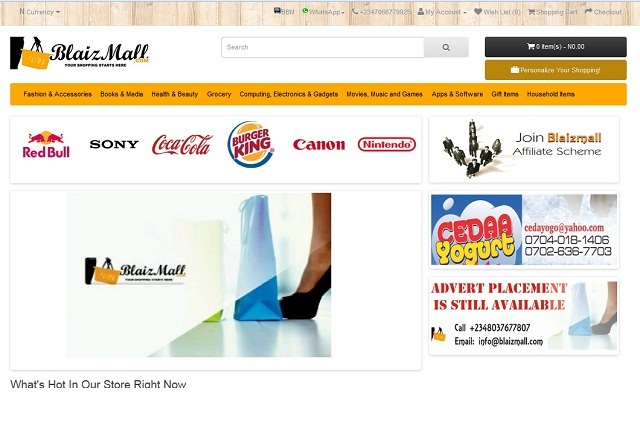The image size is (640, 425).
Task: Open the Join Blaizmall Affiliate Scheme banner
Action: 524,149
